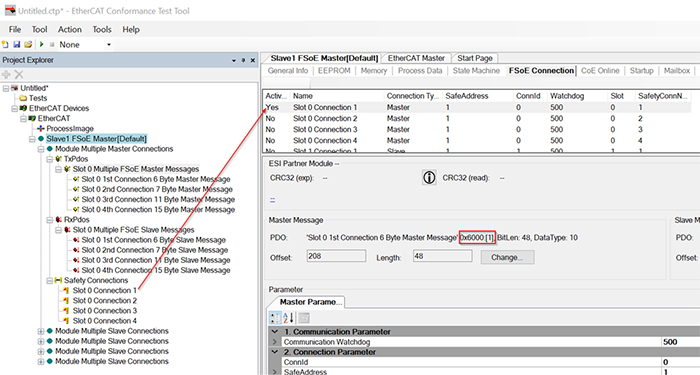Viewport: 700px width, 375px height.
Task: Click the Watchdog column header
Action: click(578, 96)
